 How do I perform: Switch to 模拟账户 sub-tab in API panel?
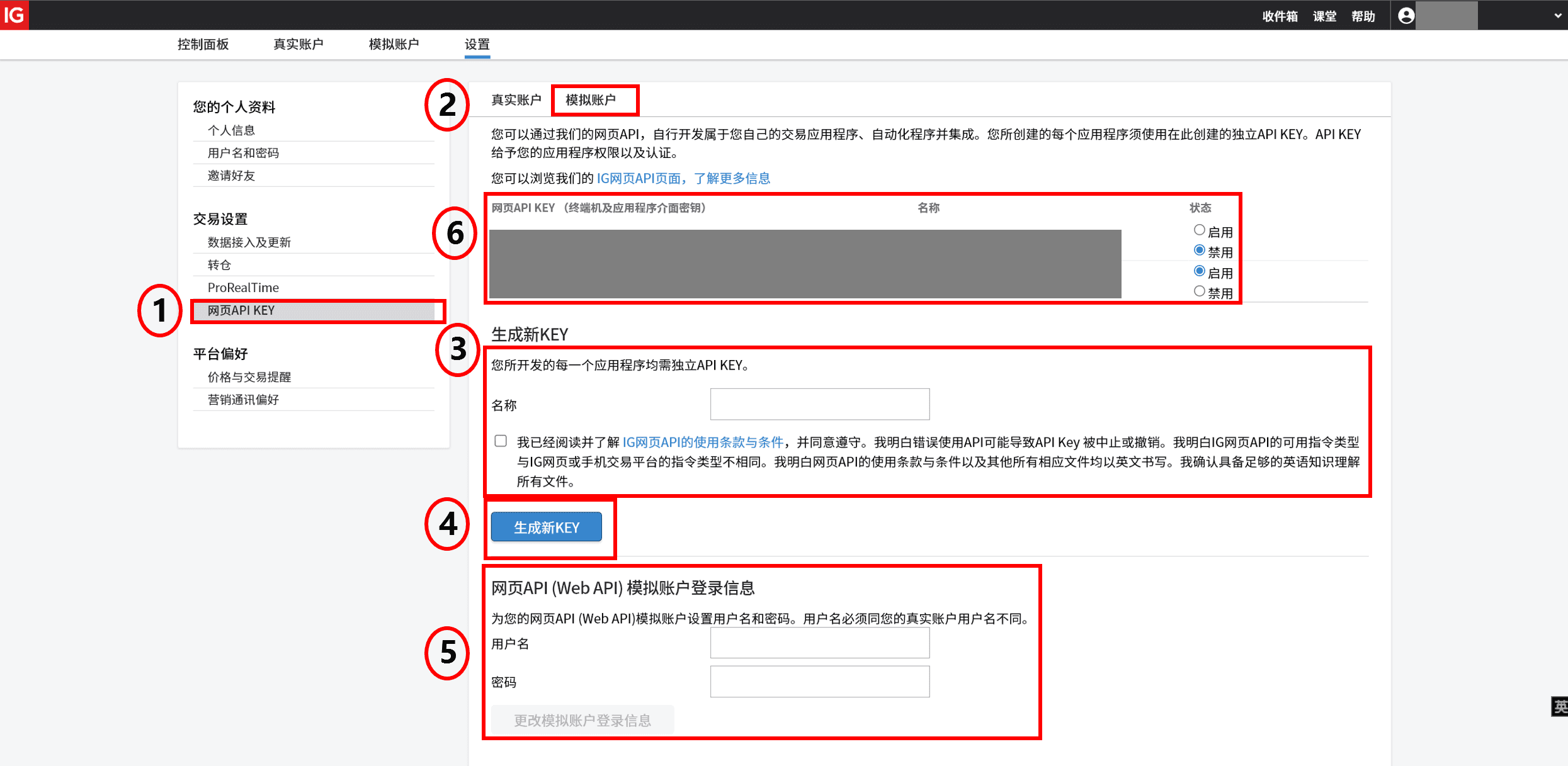point(591,100)
